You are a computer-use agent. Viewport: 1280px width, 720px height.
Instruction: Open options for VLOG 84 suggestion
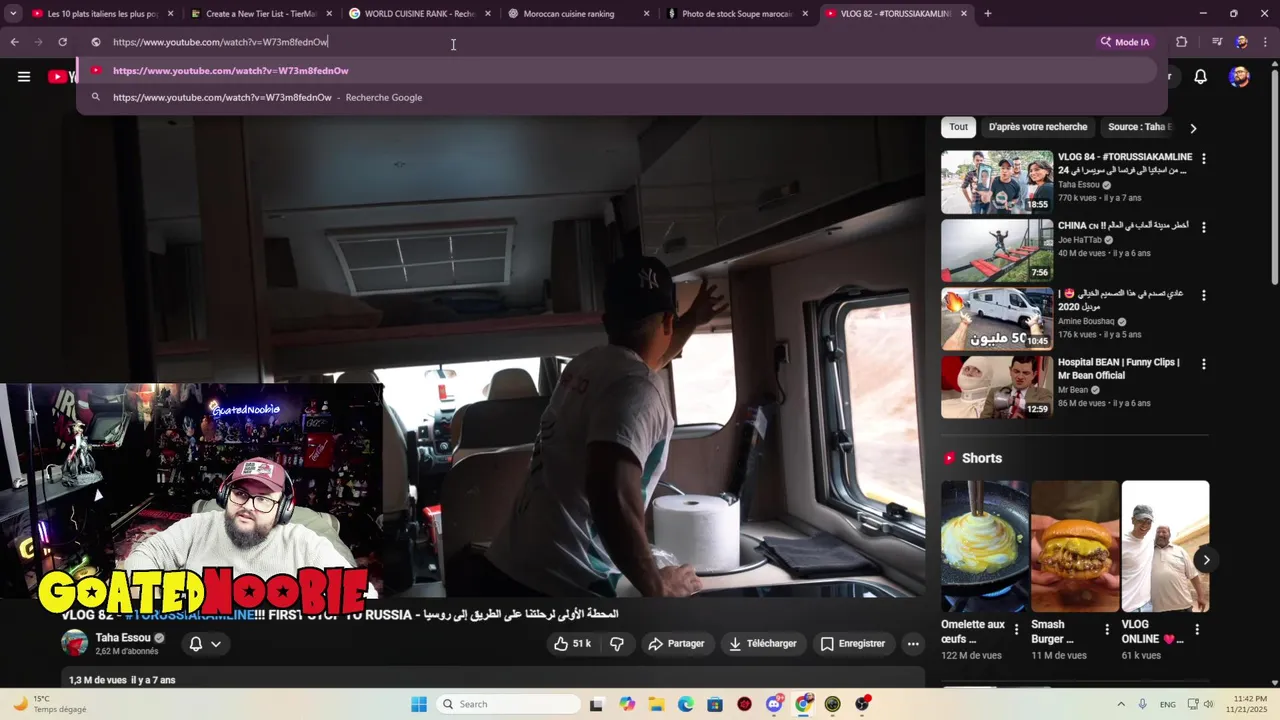(1203, 159)
